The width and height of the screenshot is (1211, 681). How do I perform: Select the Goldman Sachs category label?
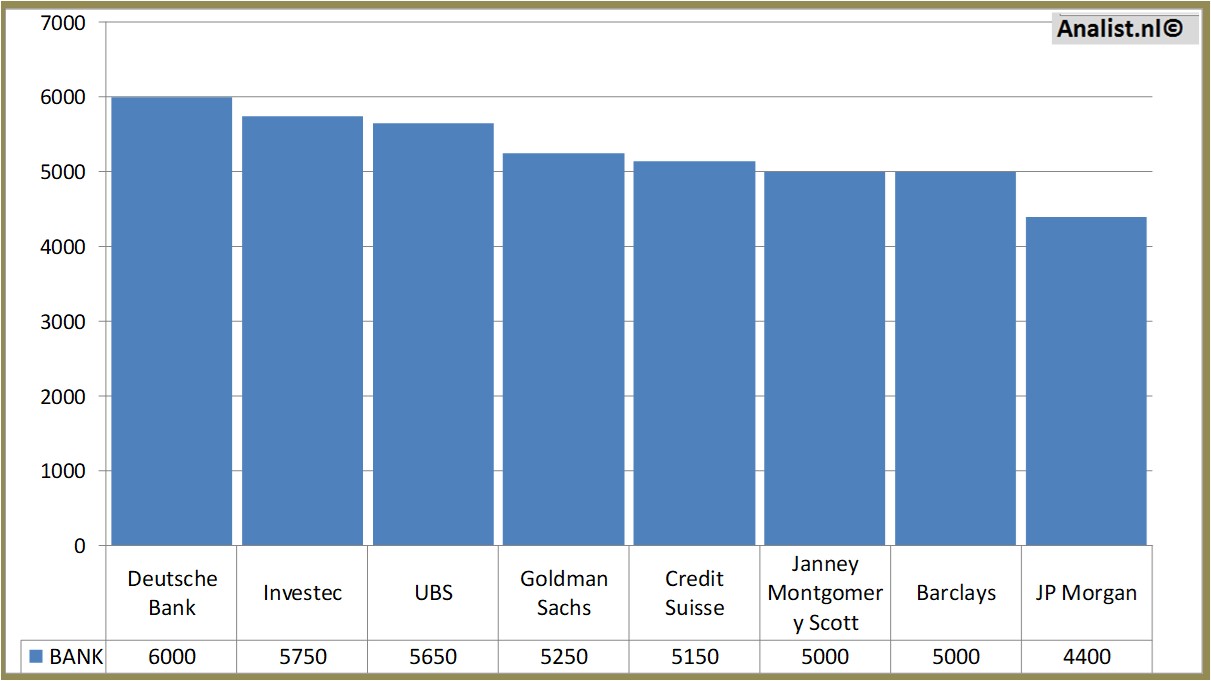tap(564, 593)
